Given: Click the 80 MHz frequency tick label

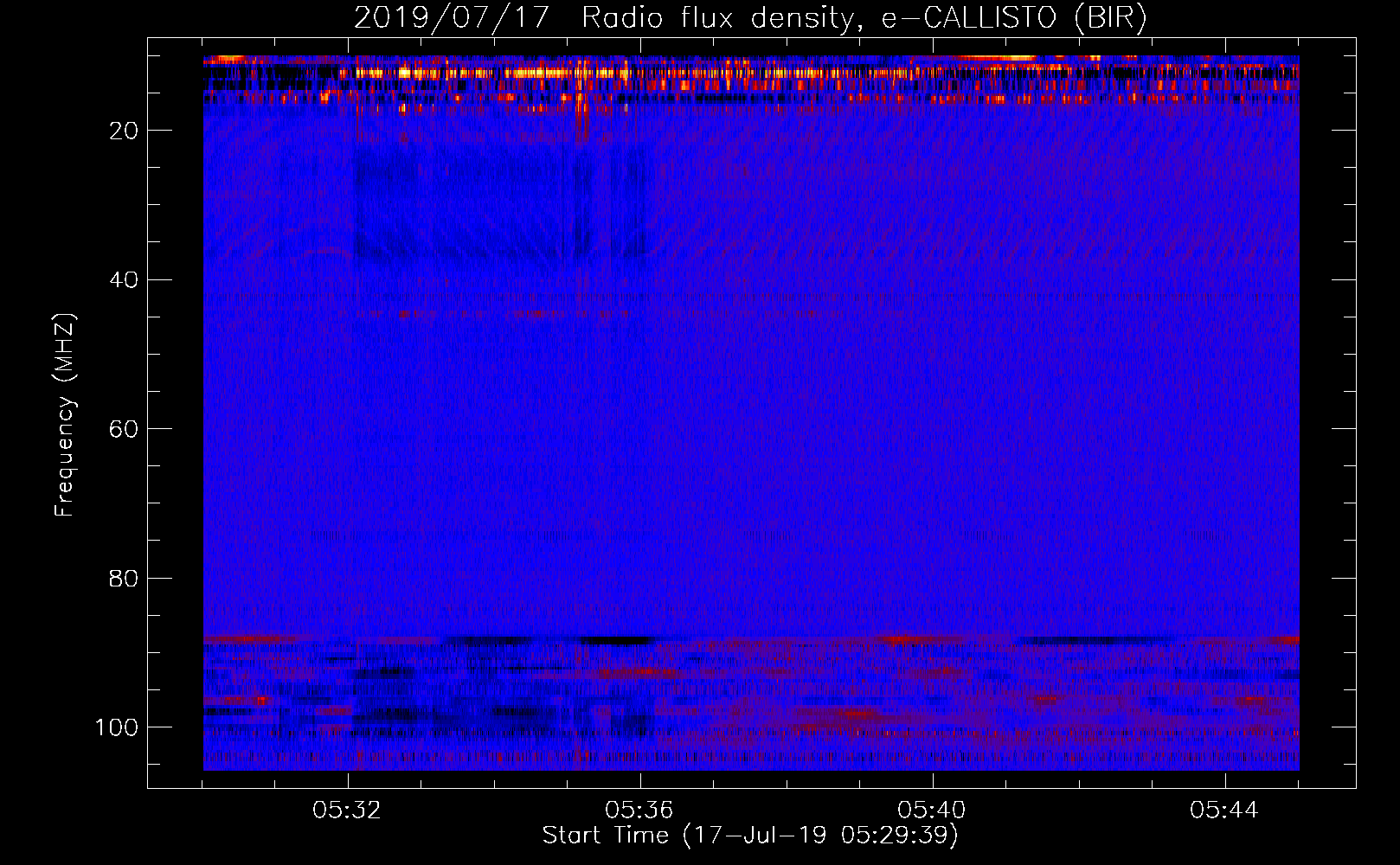Looking at the screenshot, I should tap(124, 579).
